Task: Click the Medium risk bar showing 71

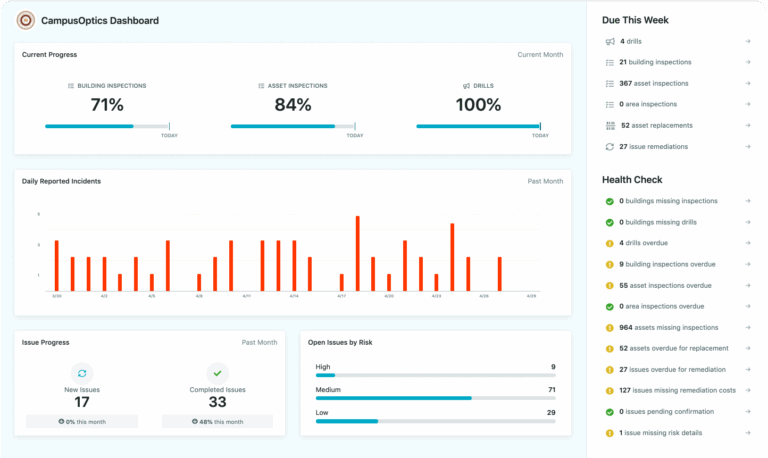Action: click(x=435, y=398)
